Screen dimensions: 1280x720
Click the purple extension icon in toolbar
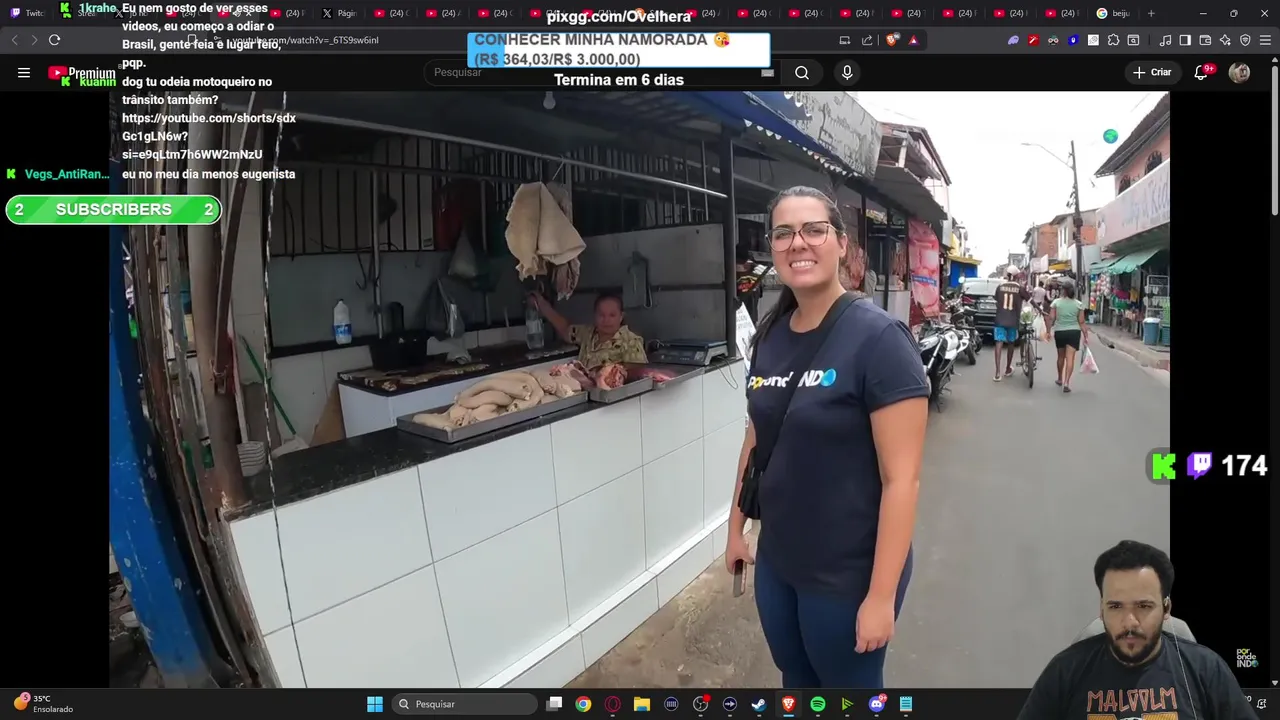pos(1013,40)
